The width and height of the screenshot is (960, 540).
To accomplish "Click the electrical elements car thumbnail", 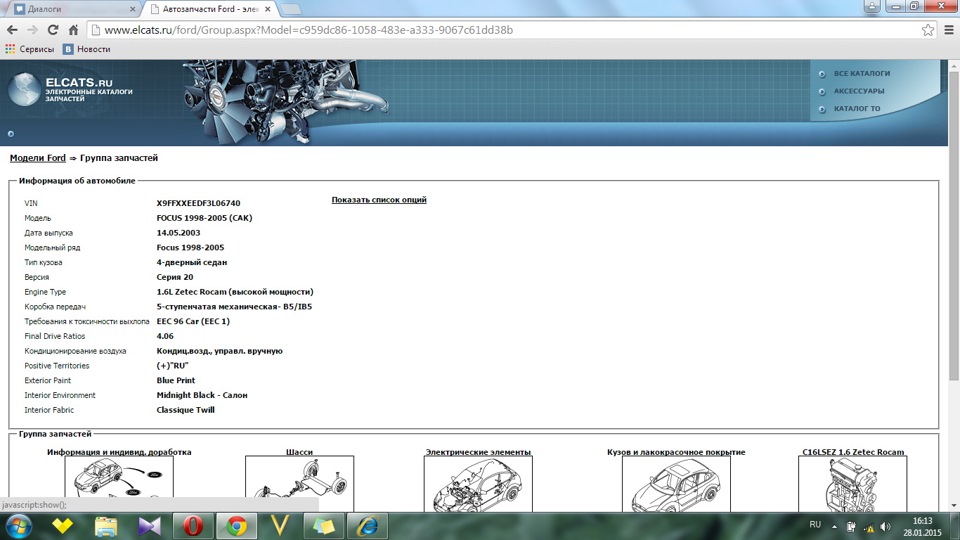I will (x=478, y=484).
